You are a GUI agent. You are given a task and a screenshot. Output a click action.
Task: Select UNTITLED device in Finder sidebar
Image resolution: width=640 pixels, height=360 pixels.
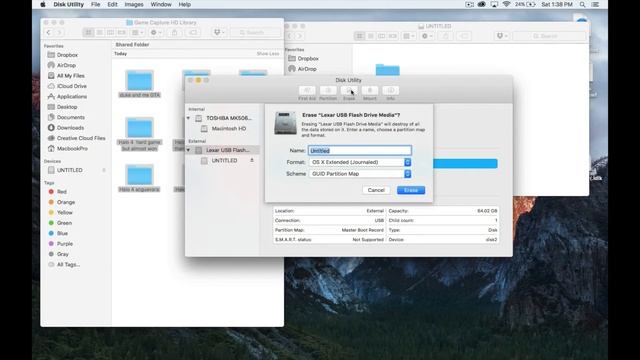click(69, 170)
